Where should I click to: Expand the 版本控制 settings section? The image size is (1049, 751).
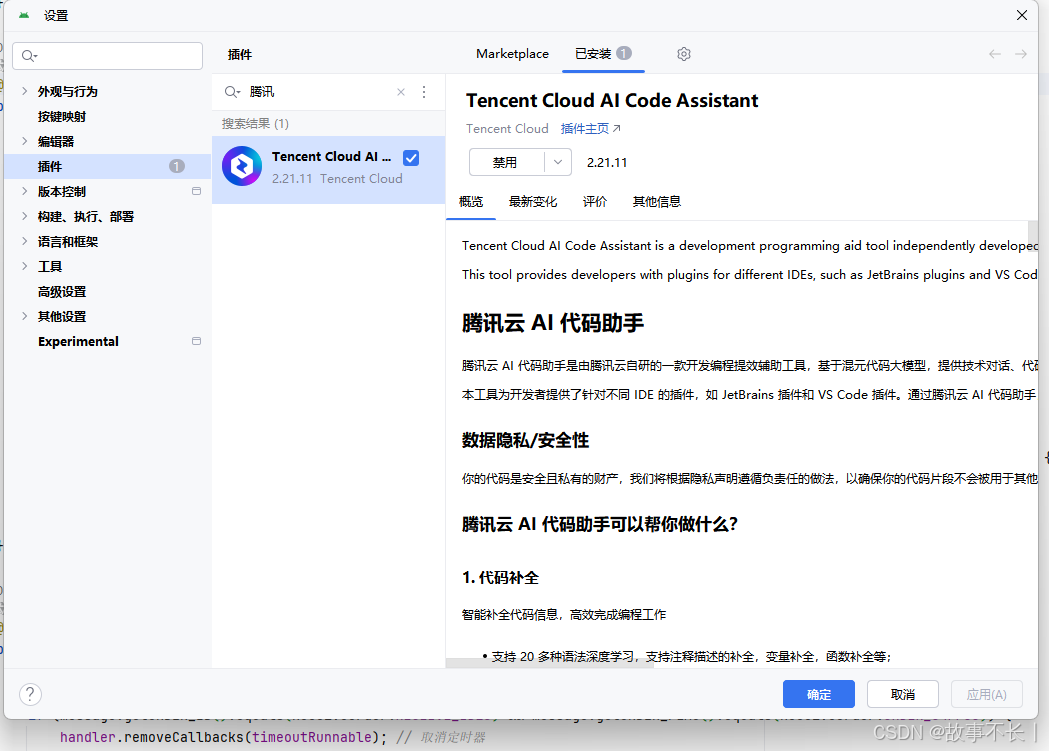[24, 191]
